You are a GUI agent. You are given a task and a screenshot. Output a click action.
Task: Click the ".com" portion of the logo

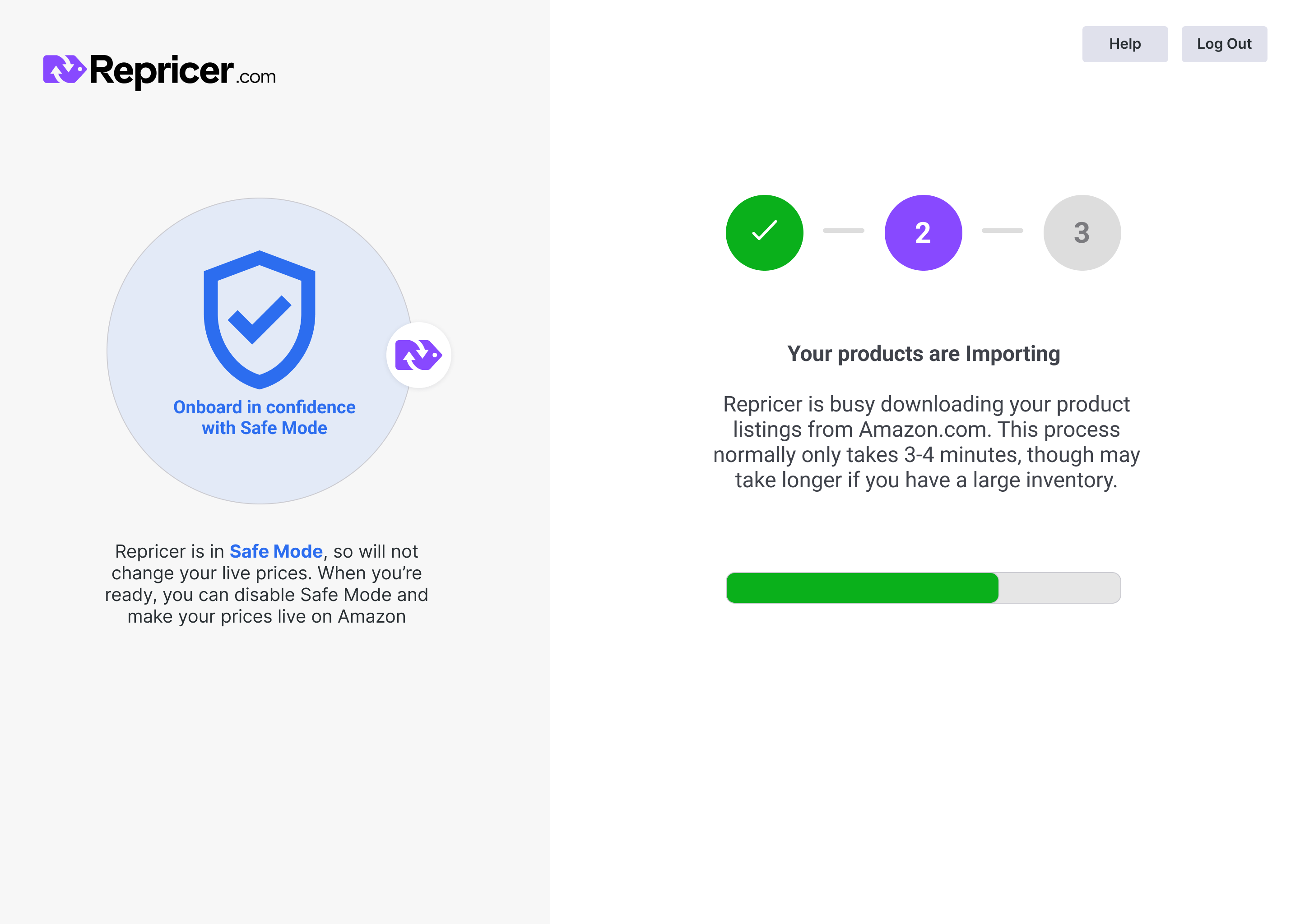pyautogui.click(x=255, y=77)
